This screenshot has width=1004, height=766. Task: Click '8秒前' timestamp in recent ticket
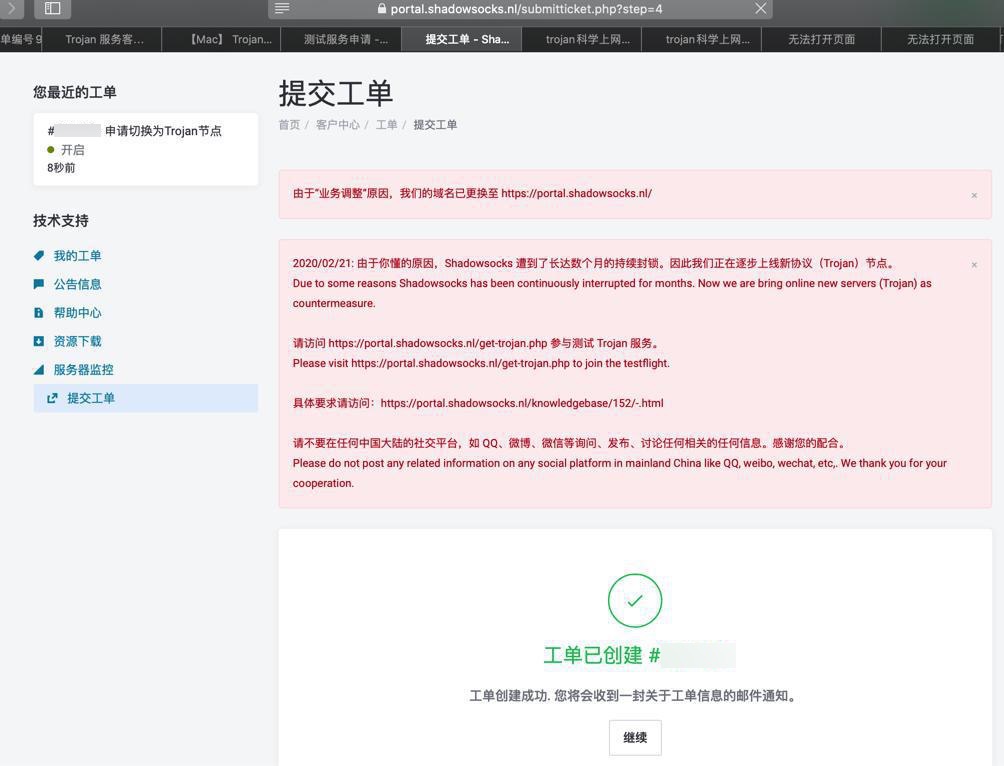click(x=61, y=168)
